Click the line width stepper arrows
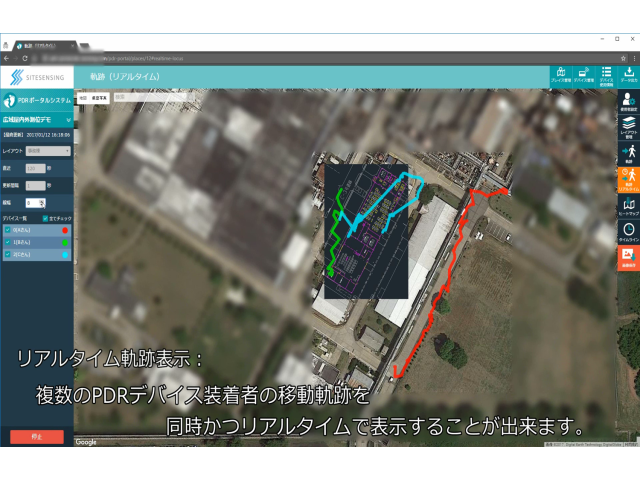This screenshot has width=640, height=480. 41,202
